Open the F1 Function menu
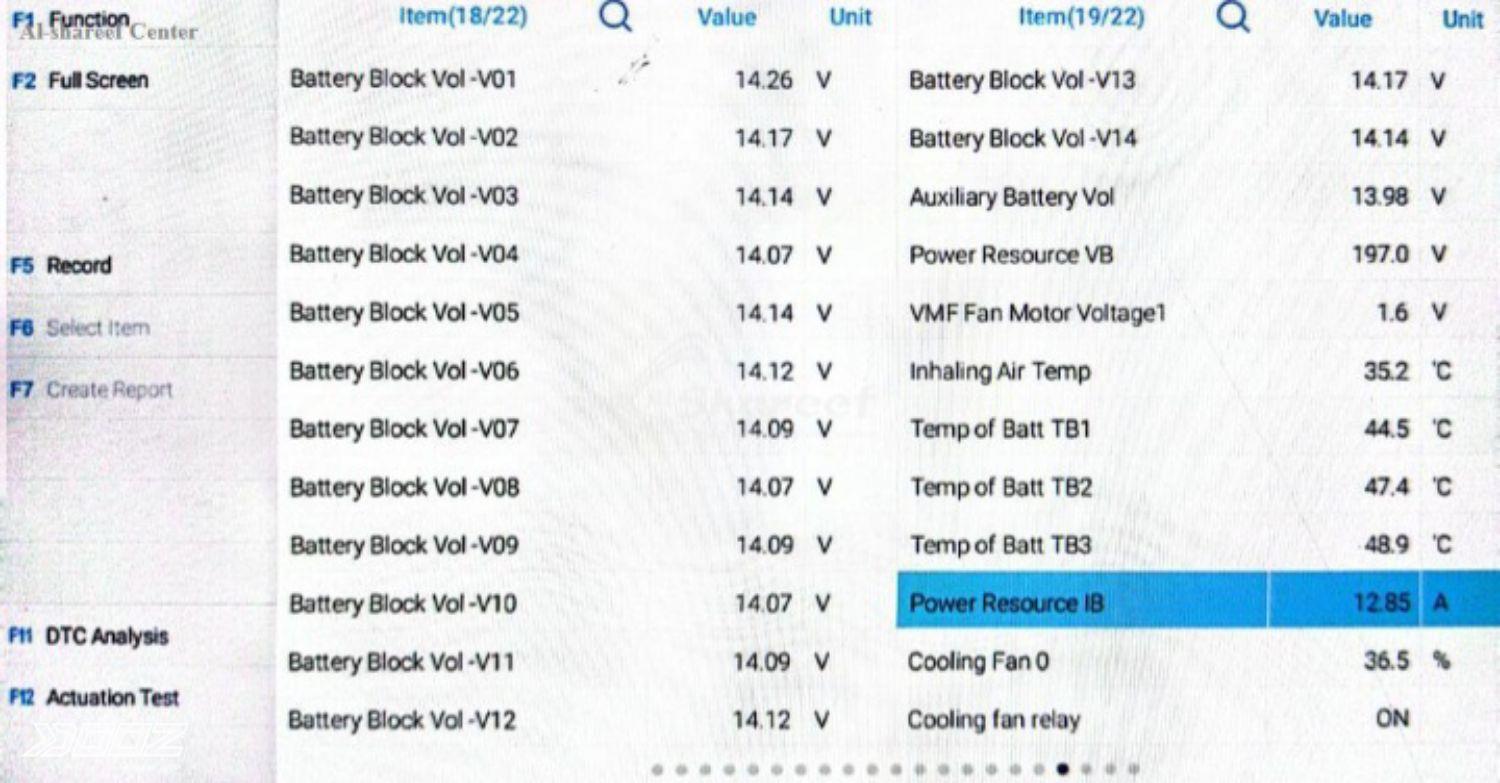This screenshot has height=783, width=1500. (x=70, y=20)
